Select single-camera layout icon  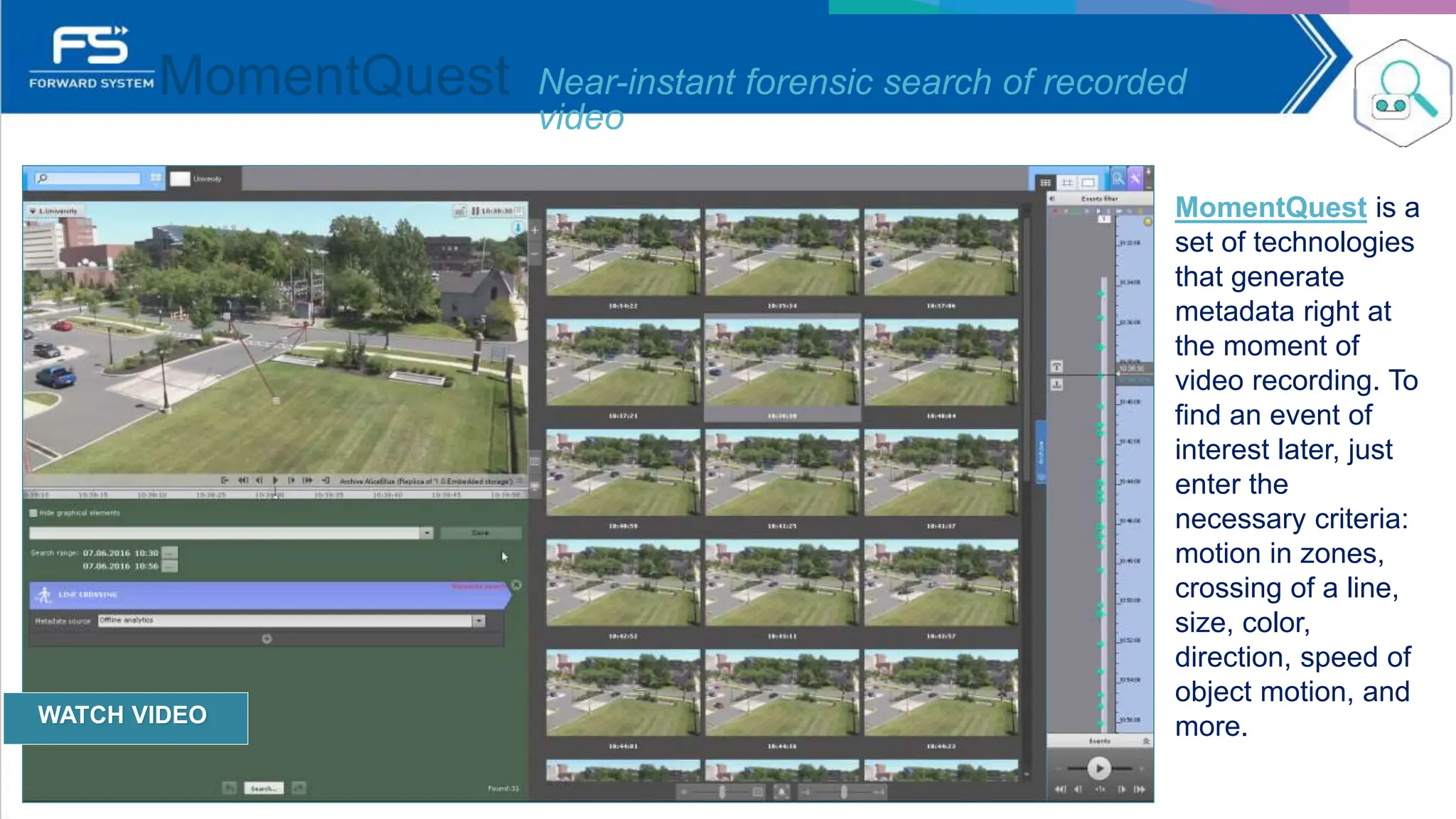click(1088, 183)
